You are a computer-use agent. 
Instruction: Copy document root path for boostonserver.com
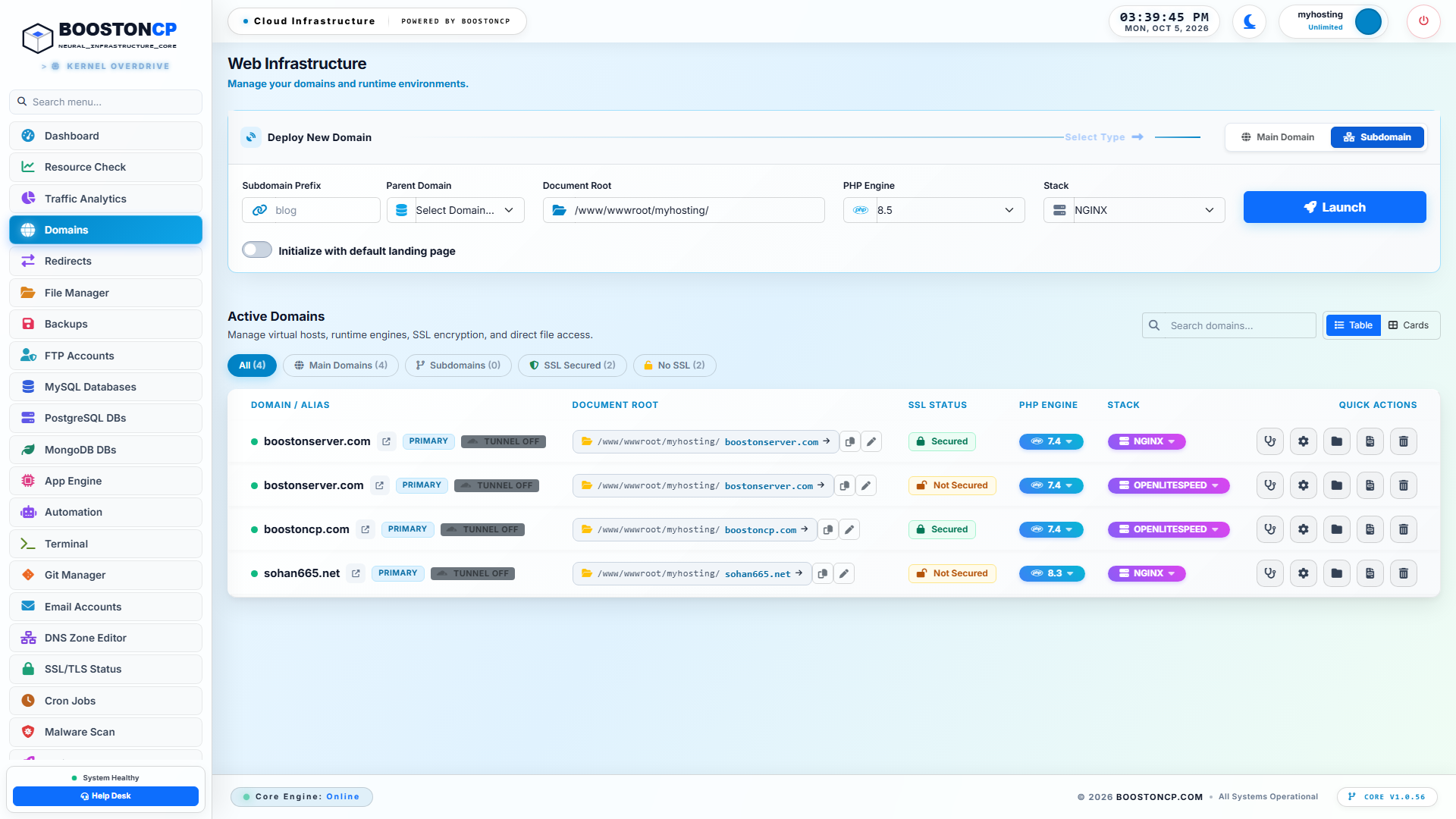tap(850, 441)
